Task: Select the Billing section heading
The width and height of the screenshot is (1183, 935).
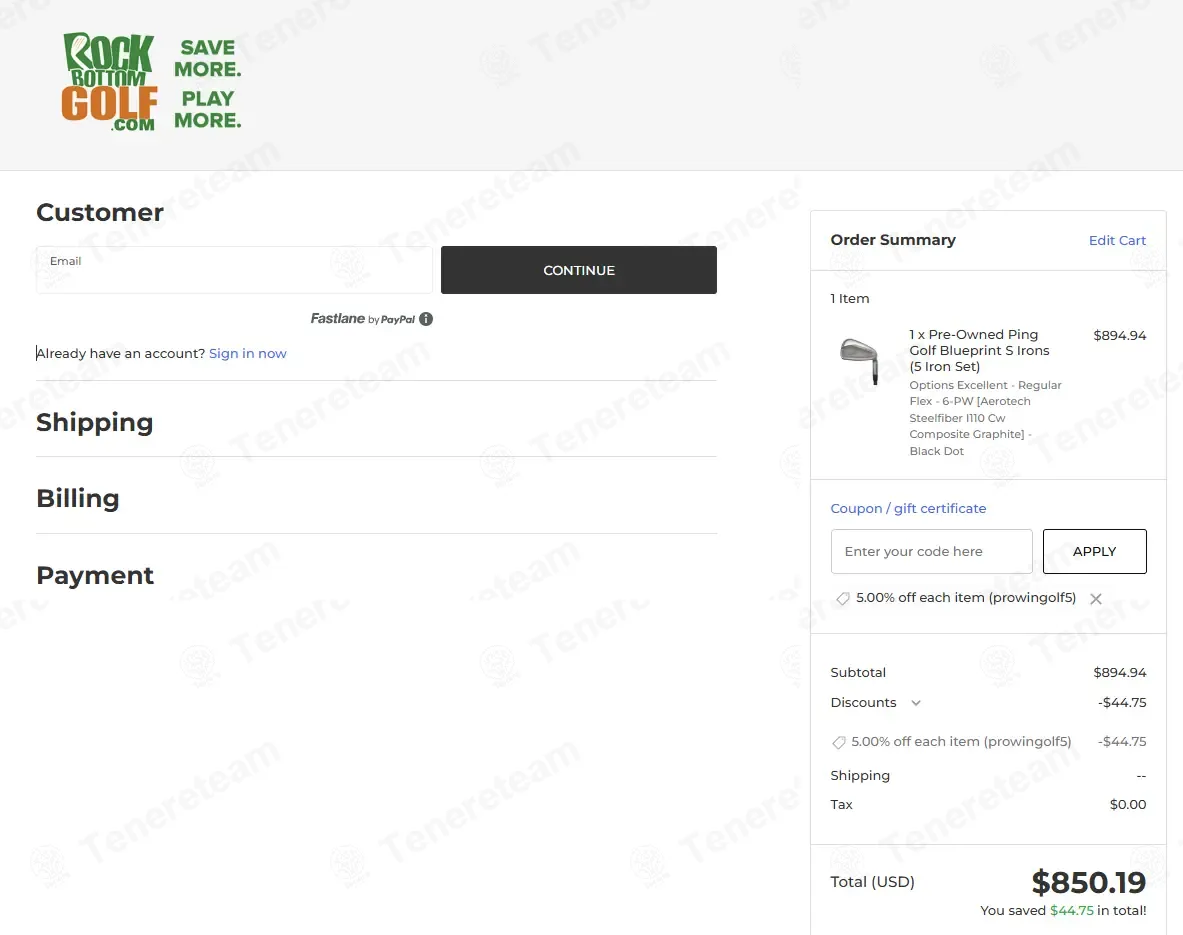Action: point(78,498)
